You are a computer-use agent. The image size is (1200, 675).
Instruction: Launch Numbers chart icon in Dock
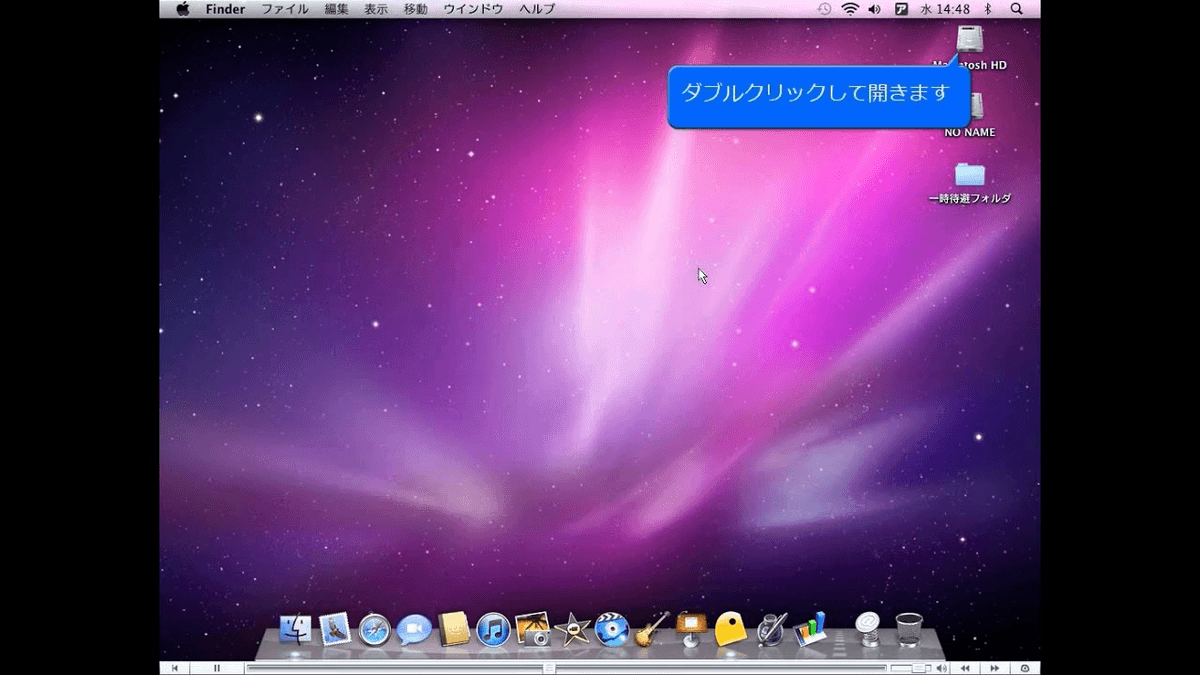pyautogui.click(x=811, y=629)
